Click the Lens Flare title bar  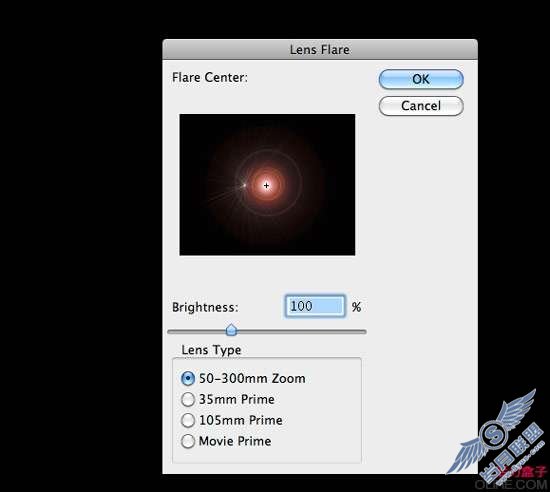click(x=320, y=49)
